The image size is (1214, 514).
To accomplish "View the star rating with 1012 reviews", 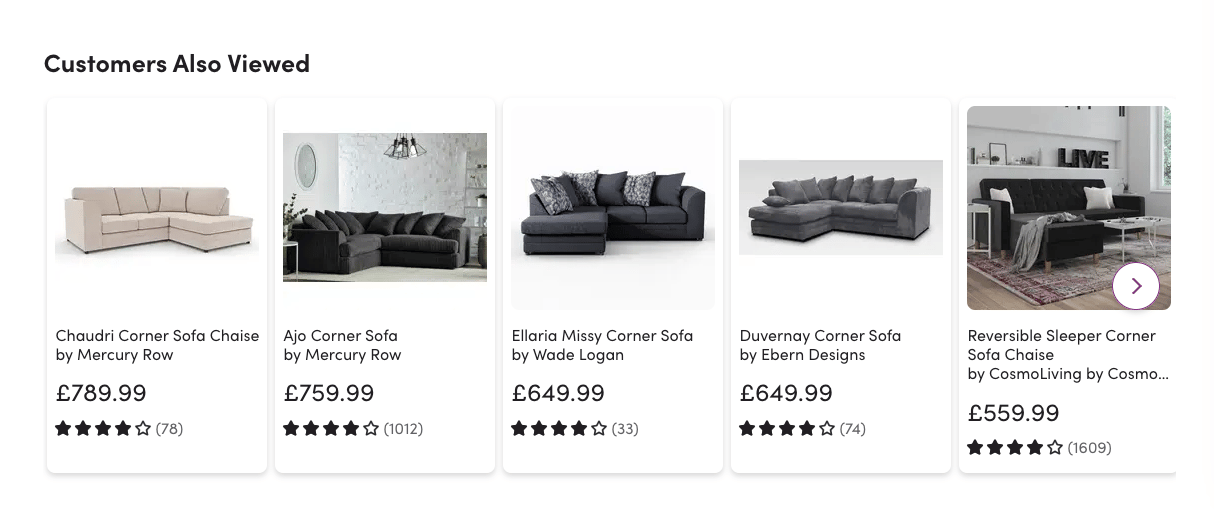I will point(353,429).
